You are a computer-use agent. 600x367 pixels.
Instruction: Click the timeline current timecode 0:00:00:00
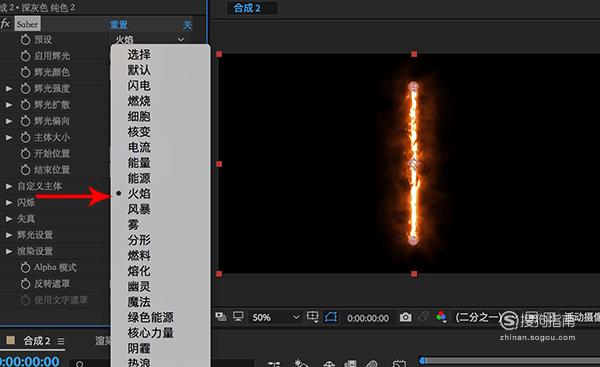pyautogui.click(x=30, y=361)
